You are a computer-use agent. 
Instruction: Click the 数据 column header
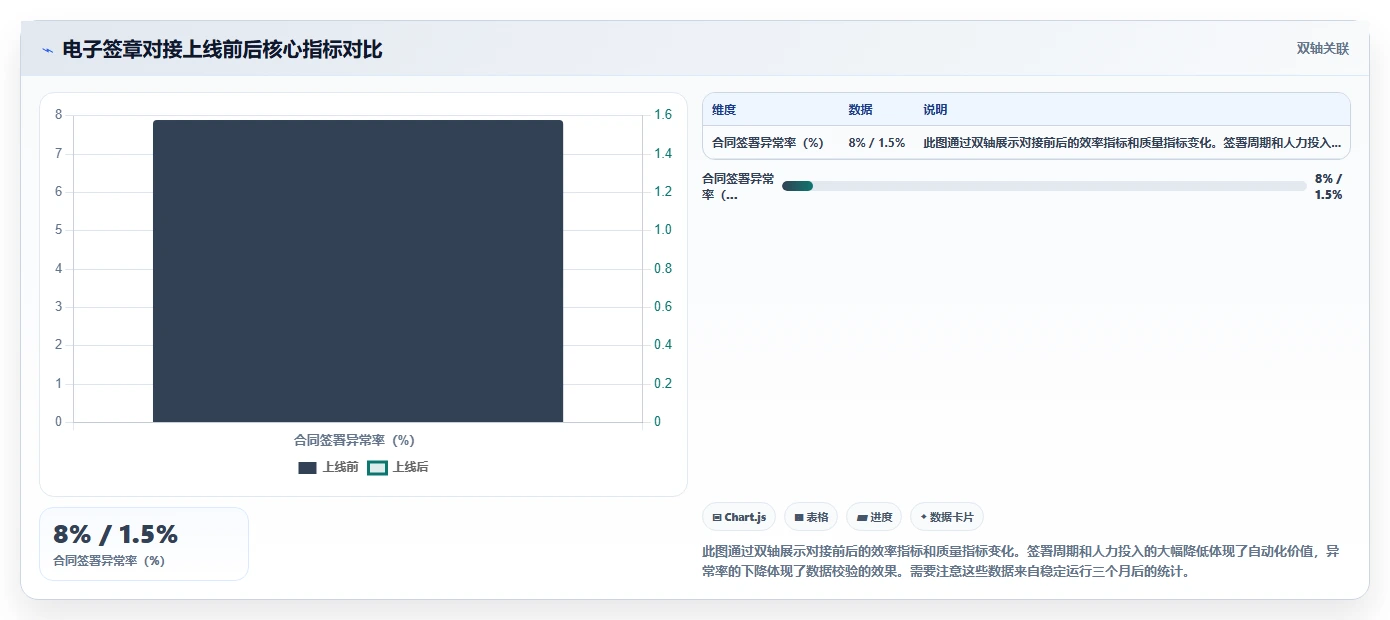(860, 110)
